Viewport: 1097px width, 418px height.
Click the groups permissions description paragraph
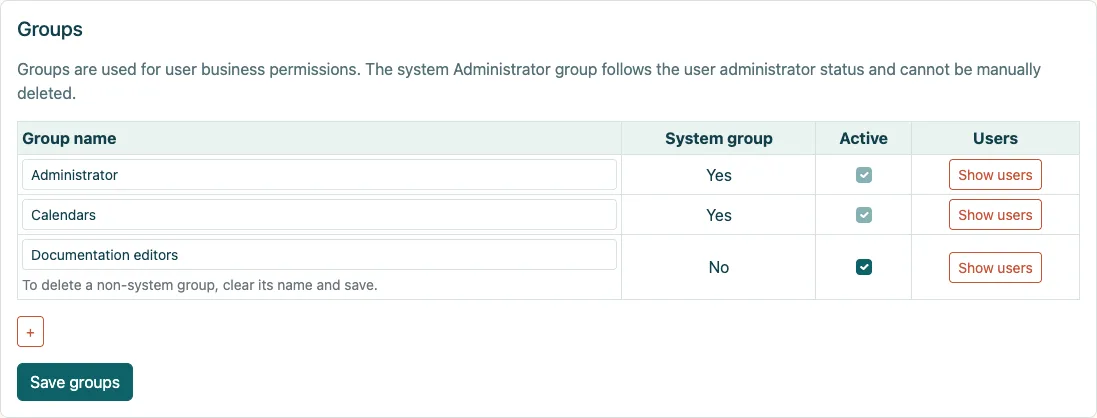tap(529, 81)
